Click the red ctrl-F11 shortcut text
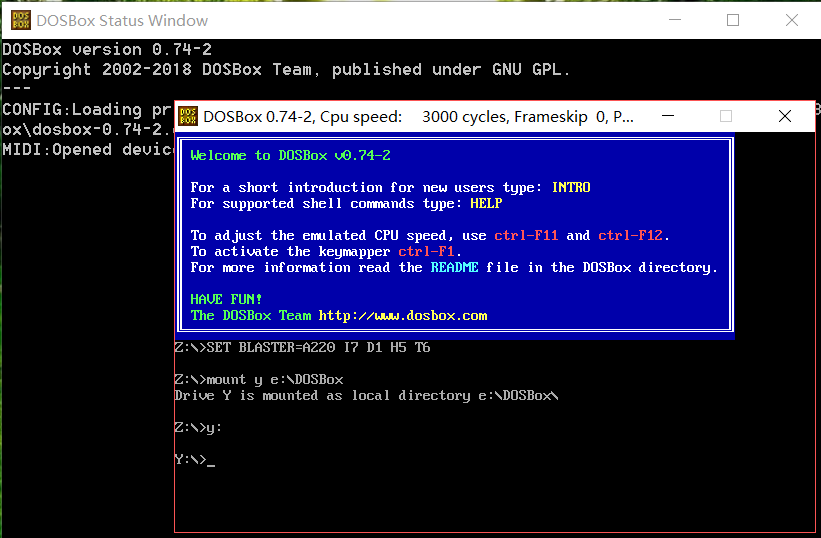The image size is (821, 538). [526, 236]
